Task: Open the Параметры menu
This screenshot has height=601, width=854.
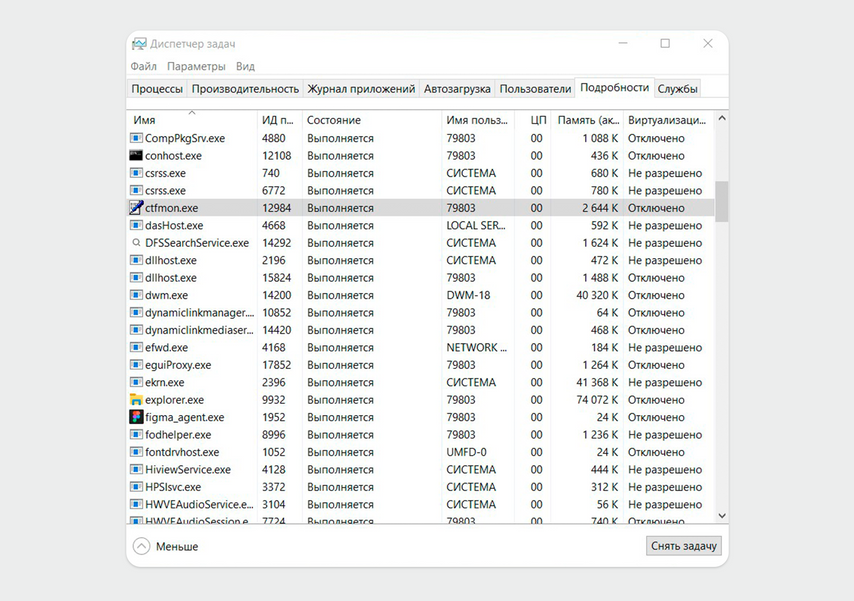Action: 196,66
